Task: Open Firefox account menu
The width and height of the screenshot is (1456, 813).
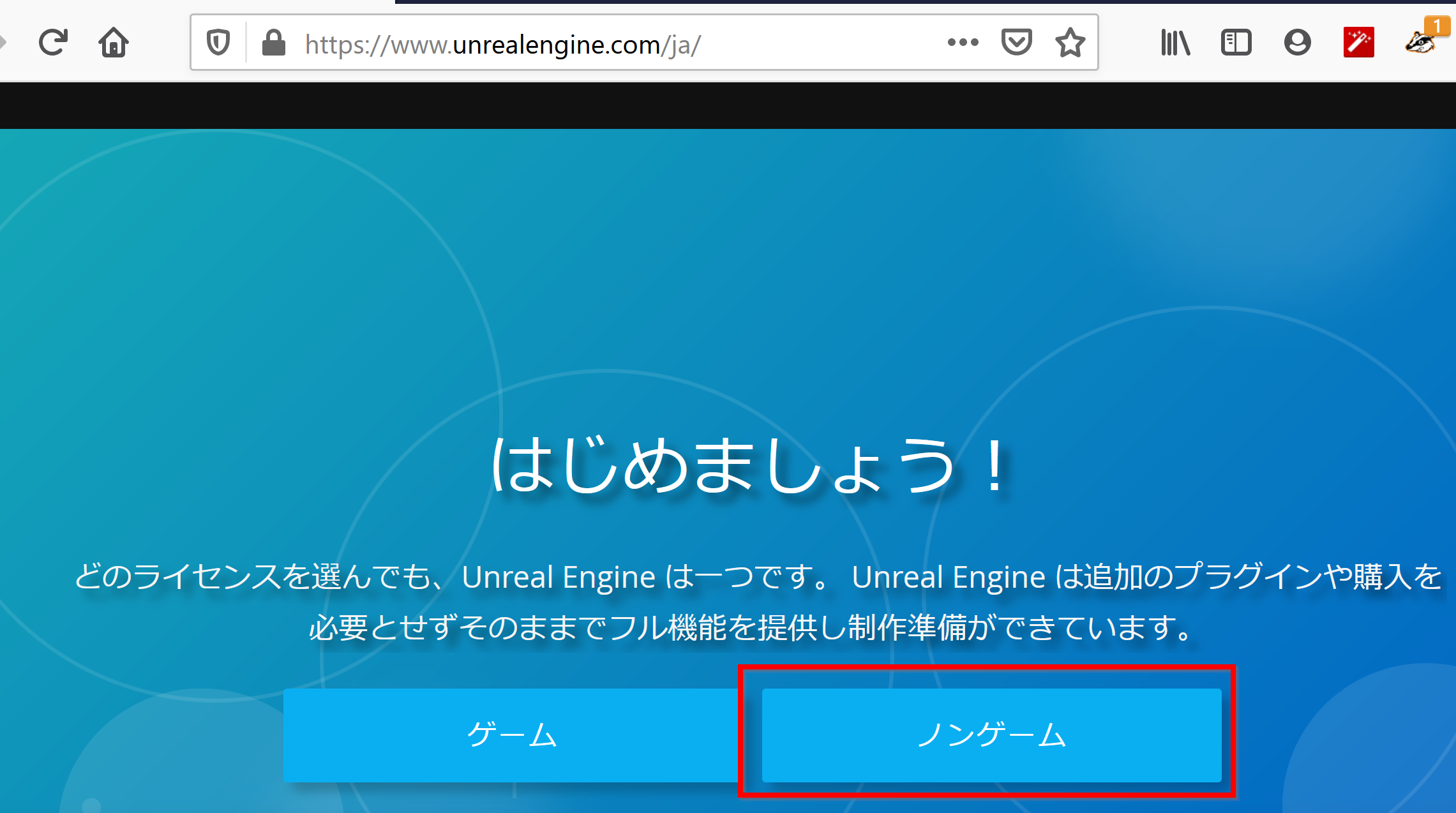Action: click(x=1297, y=43)
